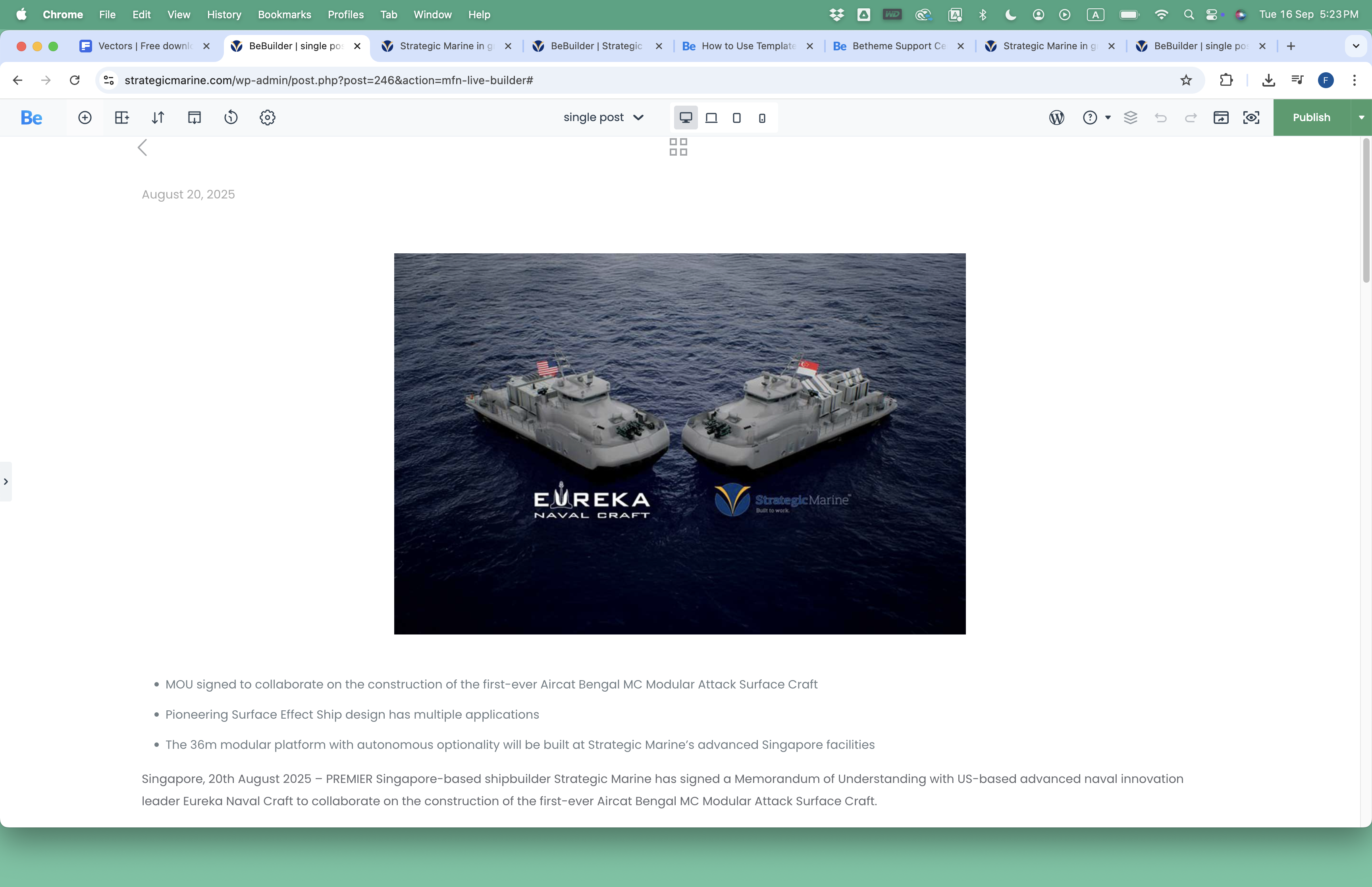The height and width of the screenshot is (887, 1372).
Task: Open the Bookmarks menu
Action: (x=284, y=14)
